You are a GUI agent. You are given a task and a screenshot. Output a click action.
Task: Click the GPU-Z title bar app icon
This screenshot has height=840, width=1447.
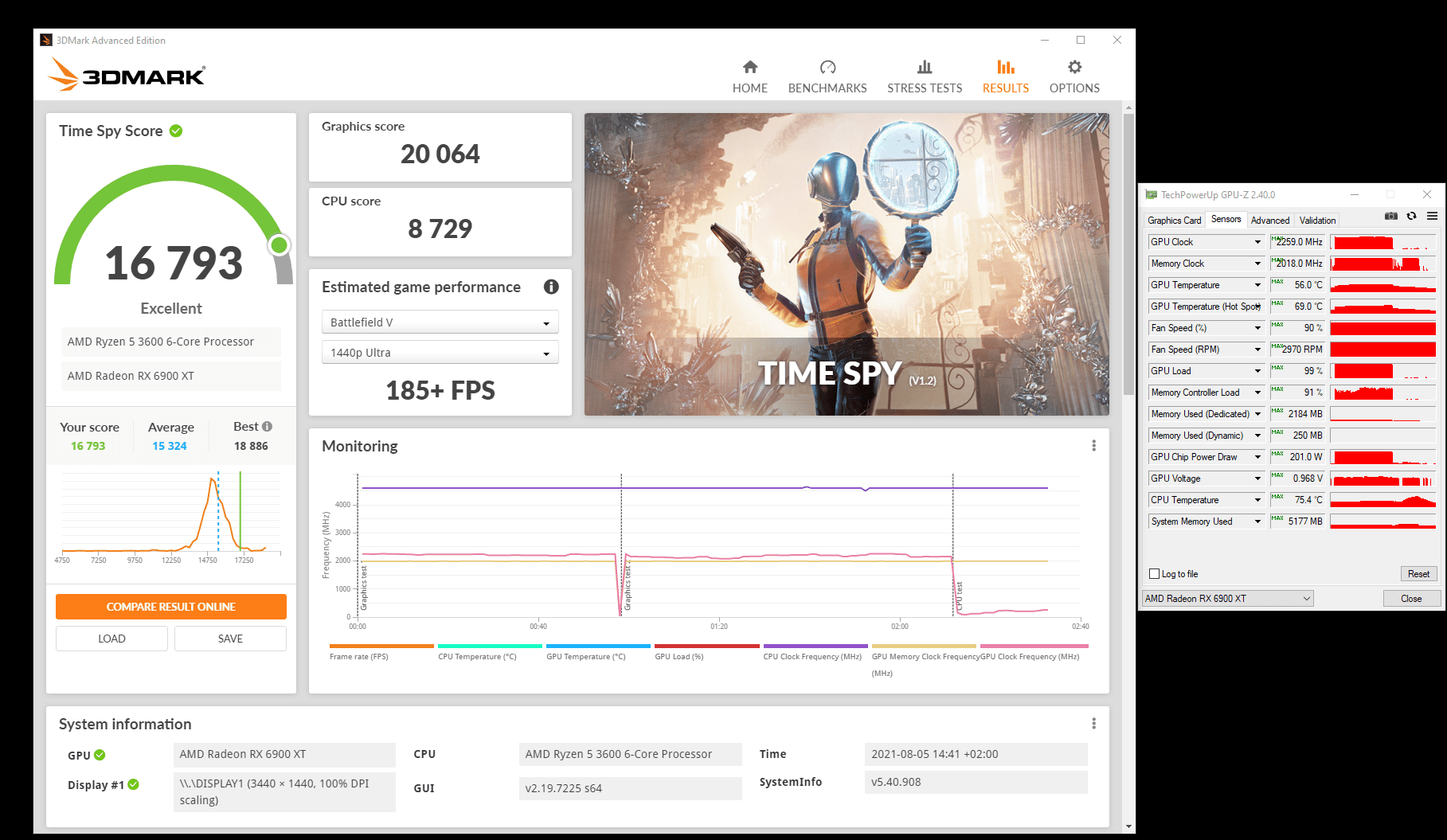pyautogui.click(x=1151, y=194)
